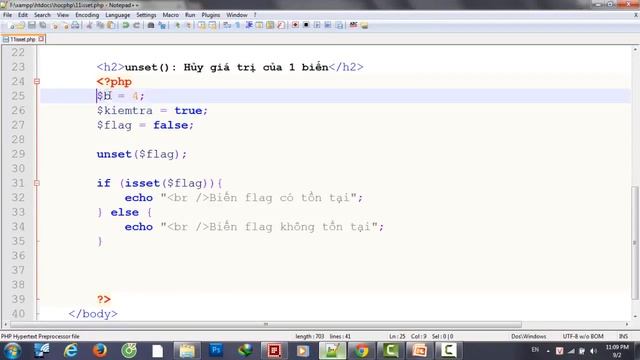Image resolution: width=640 pixels, height=360 pixels.
Task: Open the Search menu
Action: click(x=42, y=15)
